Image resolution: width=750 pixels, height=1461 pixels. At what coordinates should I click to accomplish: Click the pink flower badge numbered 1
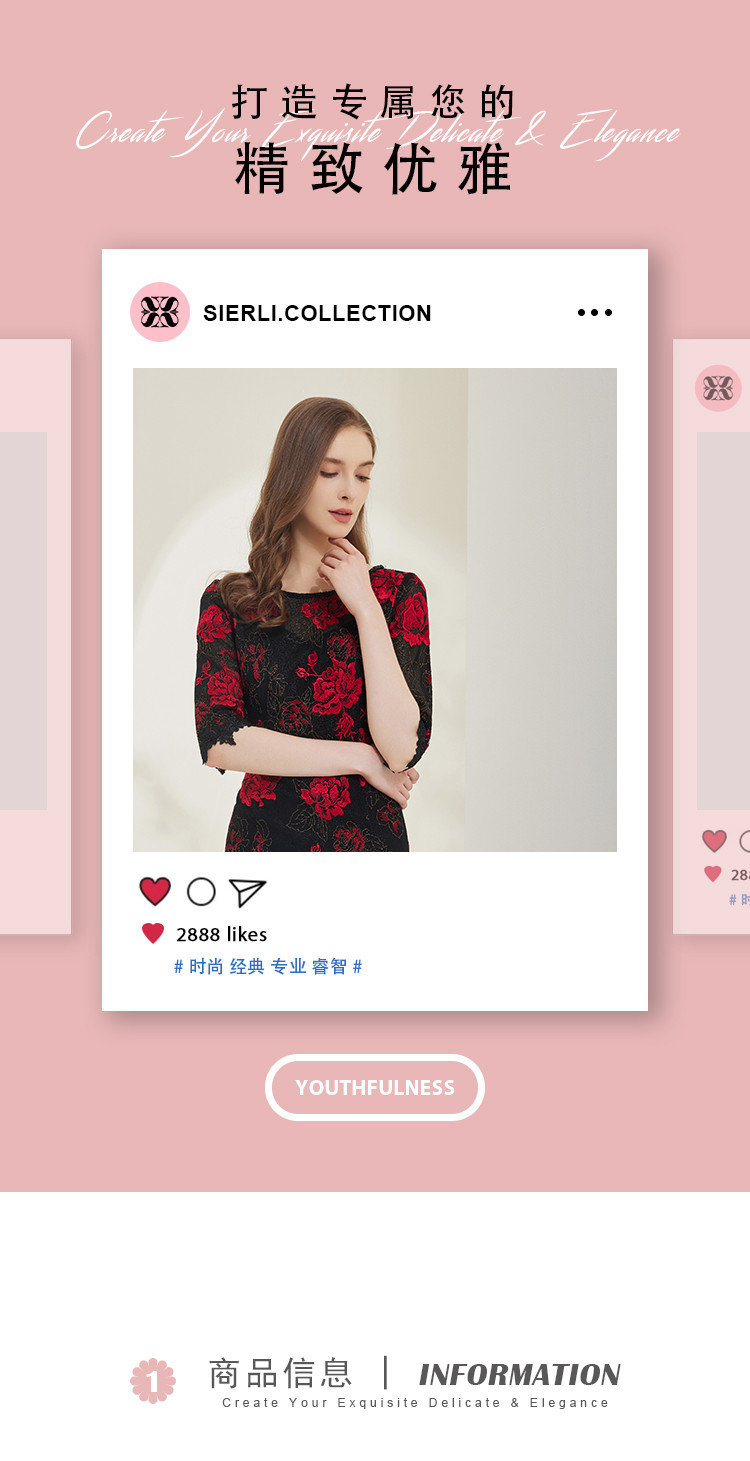(x=153, y=1381)
